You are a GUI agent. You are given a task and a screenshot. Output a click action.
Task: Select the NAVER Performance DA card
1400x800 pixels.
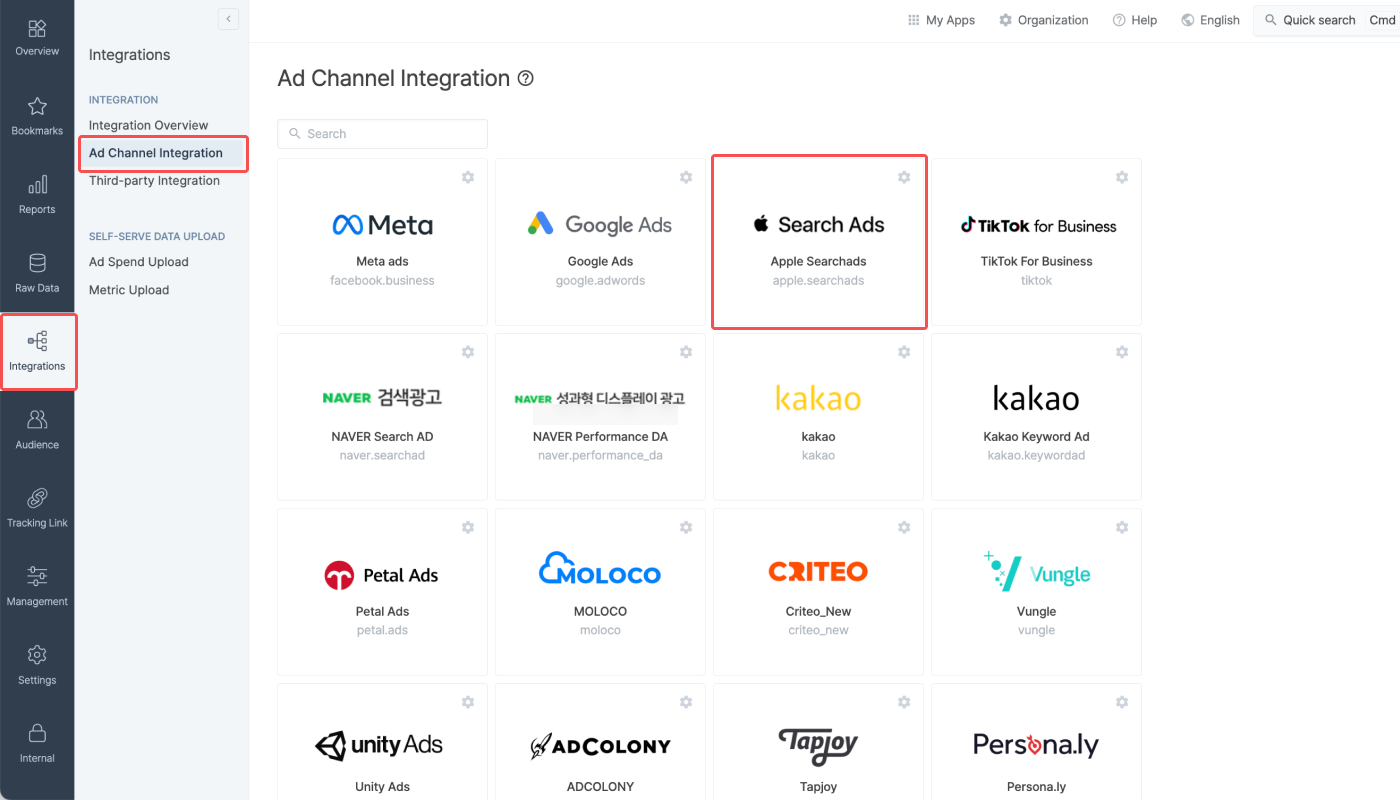[601, 417]
